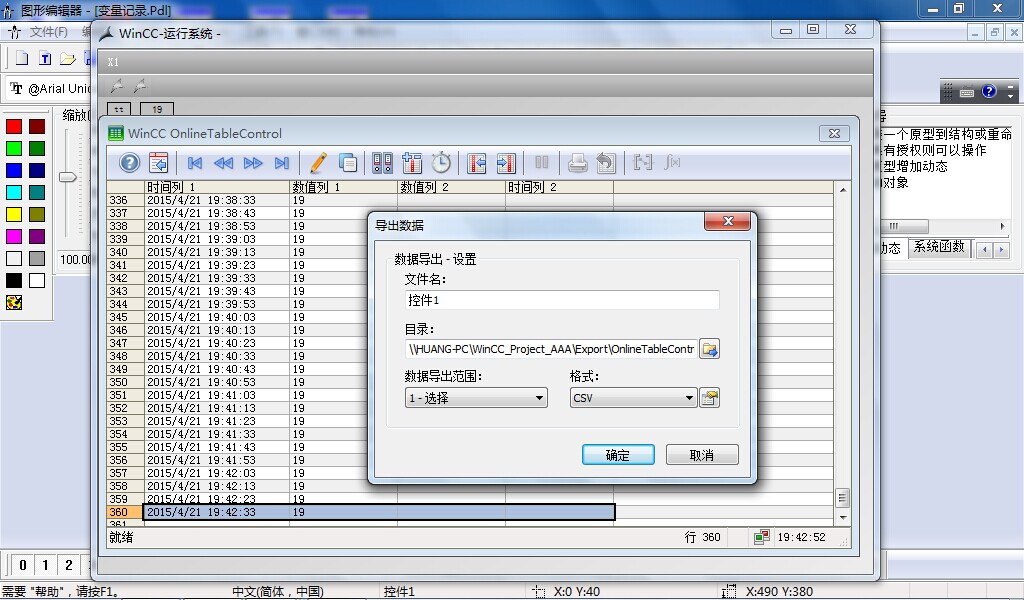This screenshot has height=600, width=1024.
Task: Select the white color swatch
Action: click(x=37, y=280)
